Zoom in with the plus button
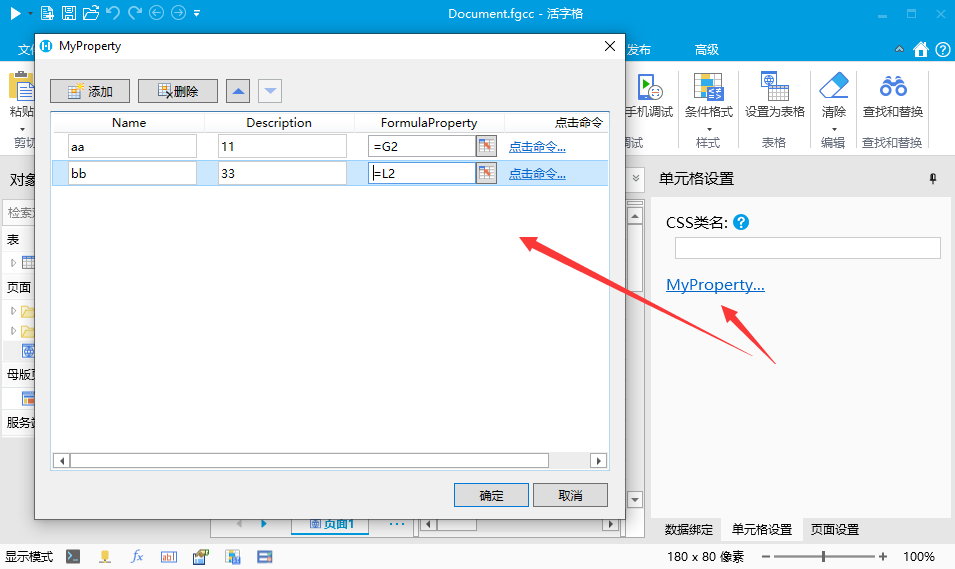The height and width of the screenshot is (569, 955). (x=883, y=556)
